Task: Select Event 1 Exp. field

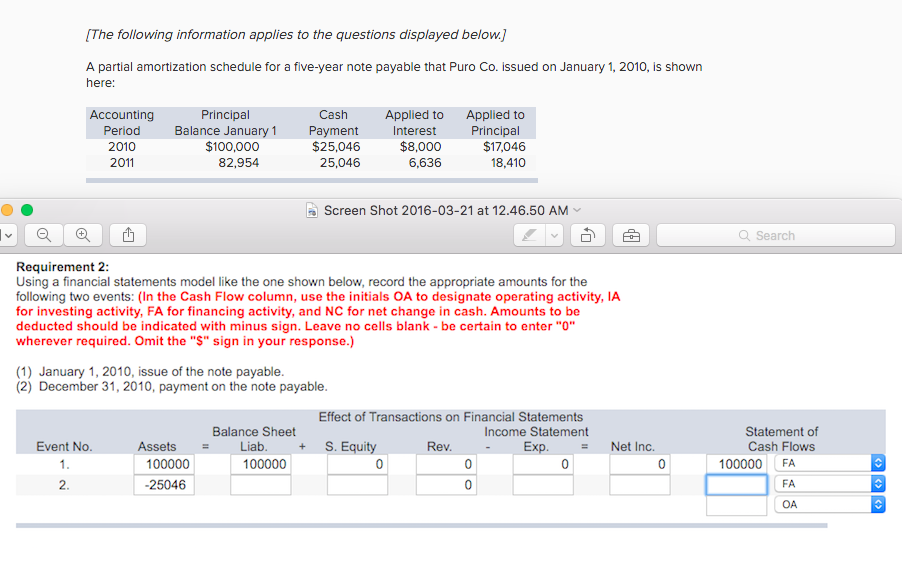Action: (543, 464)
